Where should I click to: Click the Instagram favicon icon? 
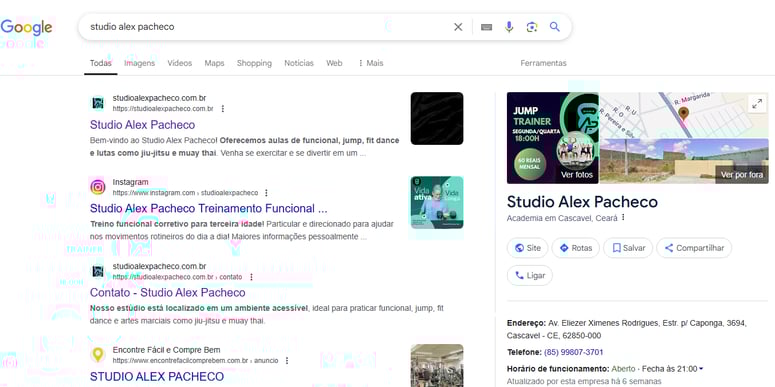pos(98,187)
